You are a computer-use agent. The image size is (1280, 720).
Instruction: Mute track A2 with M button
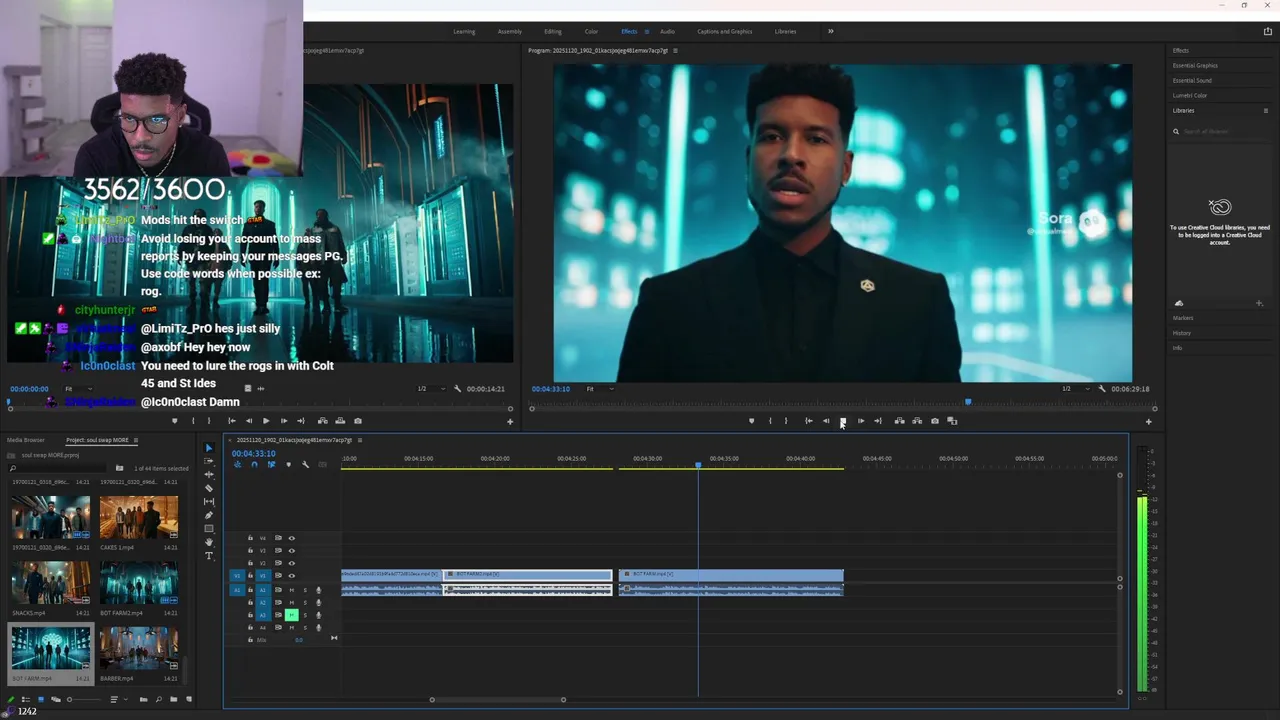[292, 603]
